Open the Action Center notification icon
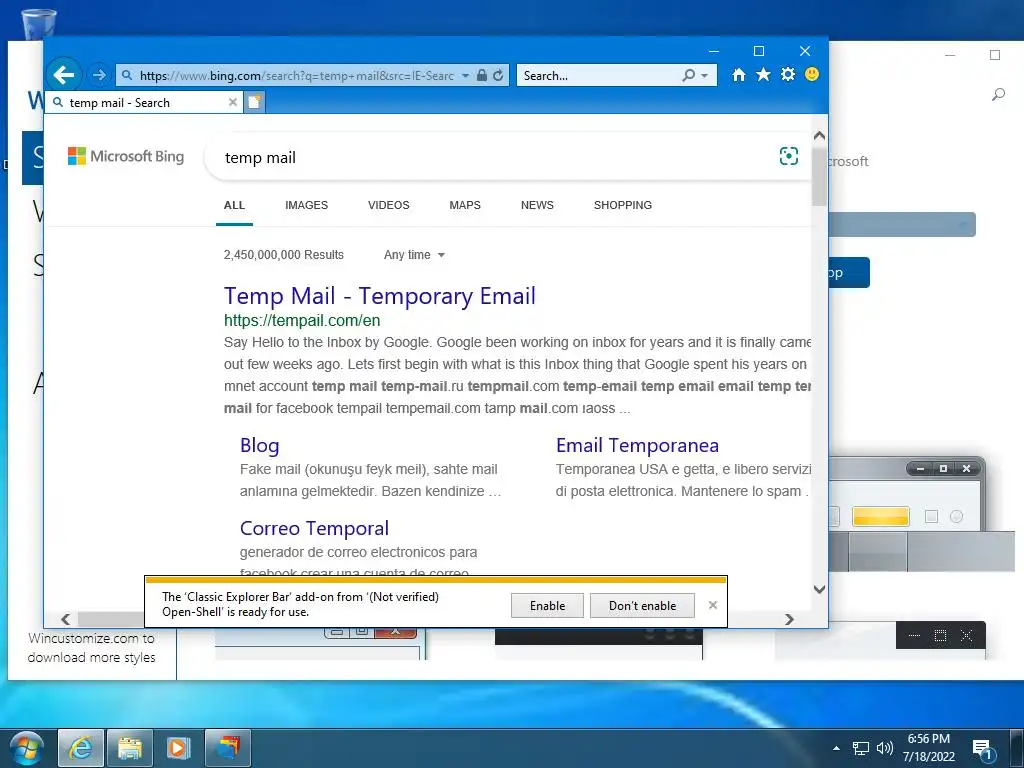Viewport: 1024px width, 768px height. pos(982,750)
